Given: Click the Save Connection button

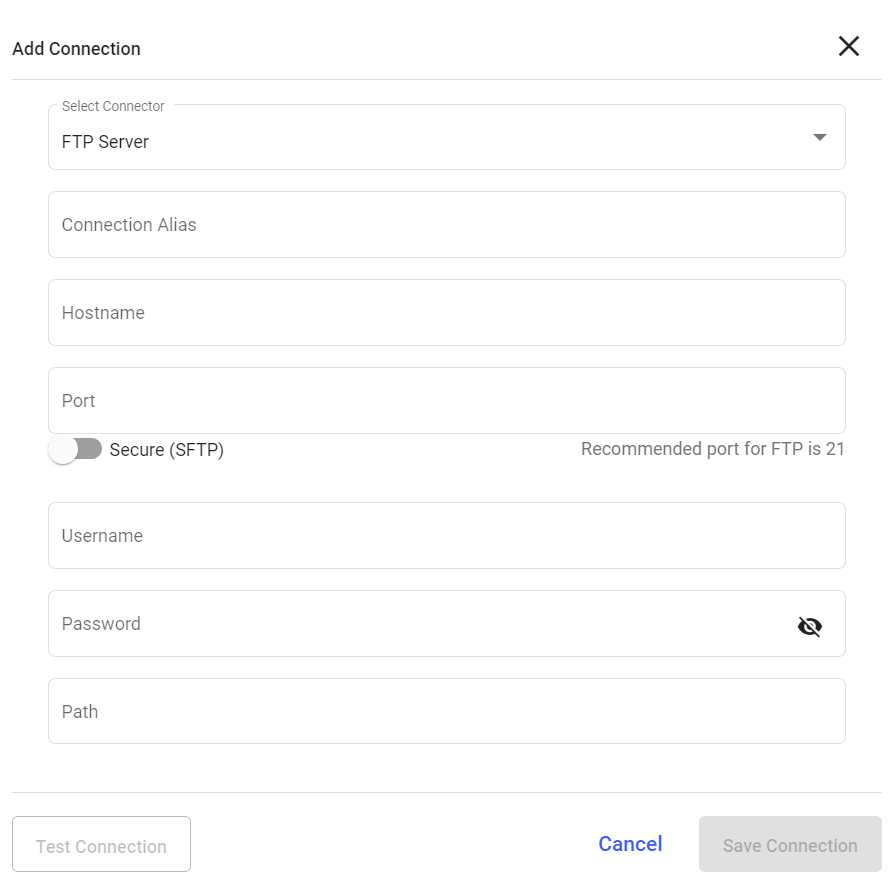Looking at the screenshot, I should (790, 845).
